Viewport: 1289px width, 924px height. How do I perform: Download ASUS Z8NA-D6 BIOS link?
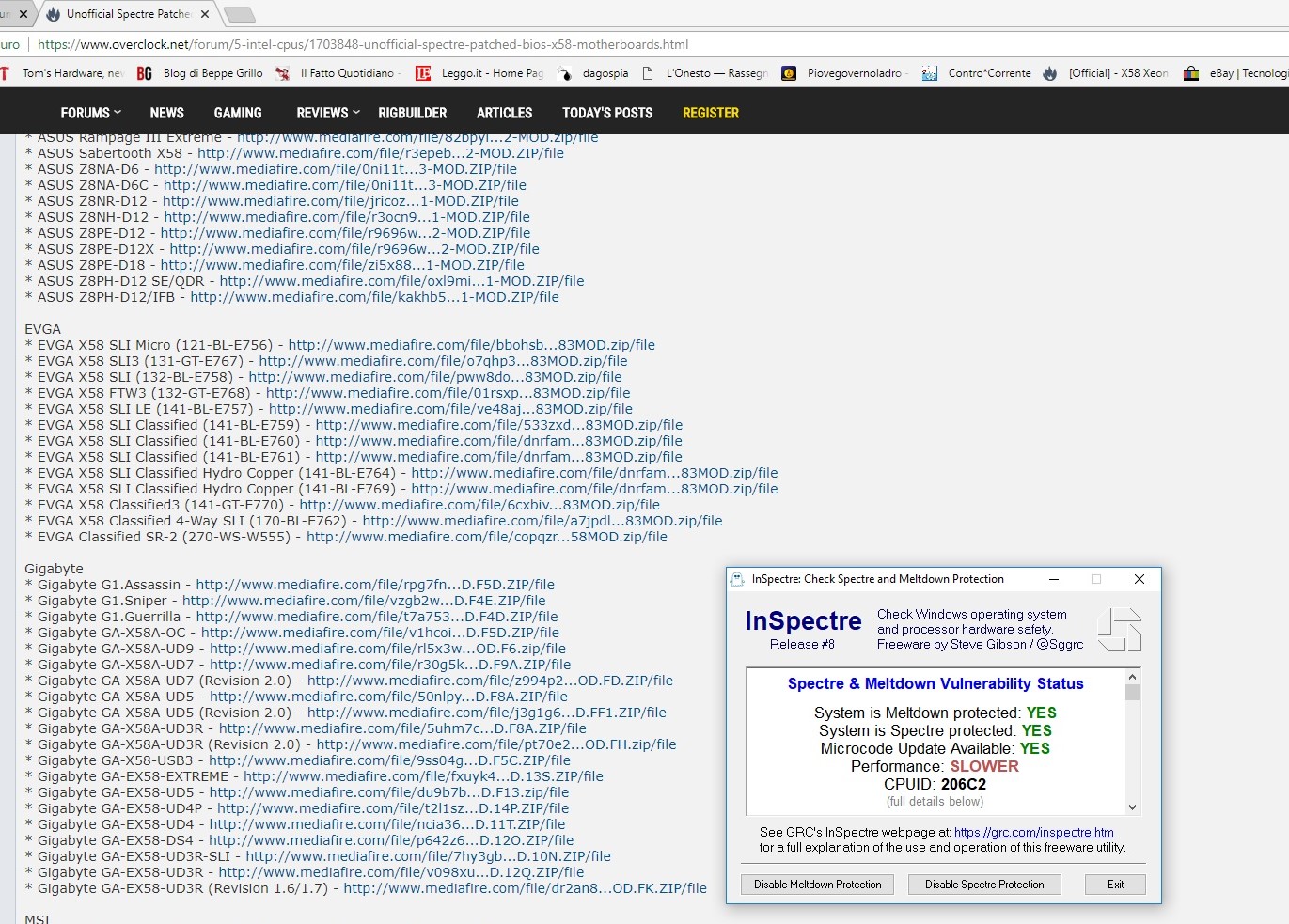pyautogui.click(x=336, y=169)
